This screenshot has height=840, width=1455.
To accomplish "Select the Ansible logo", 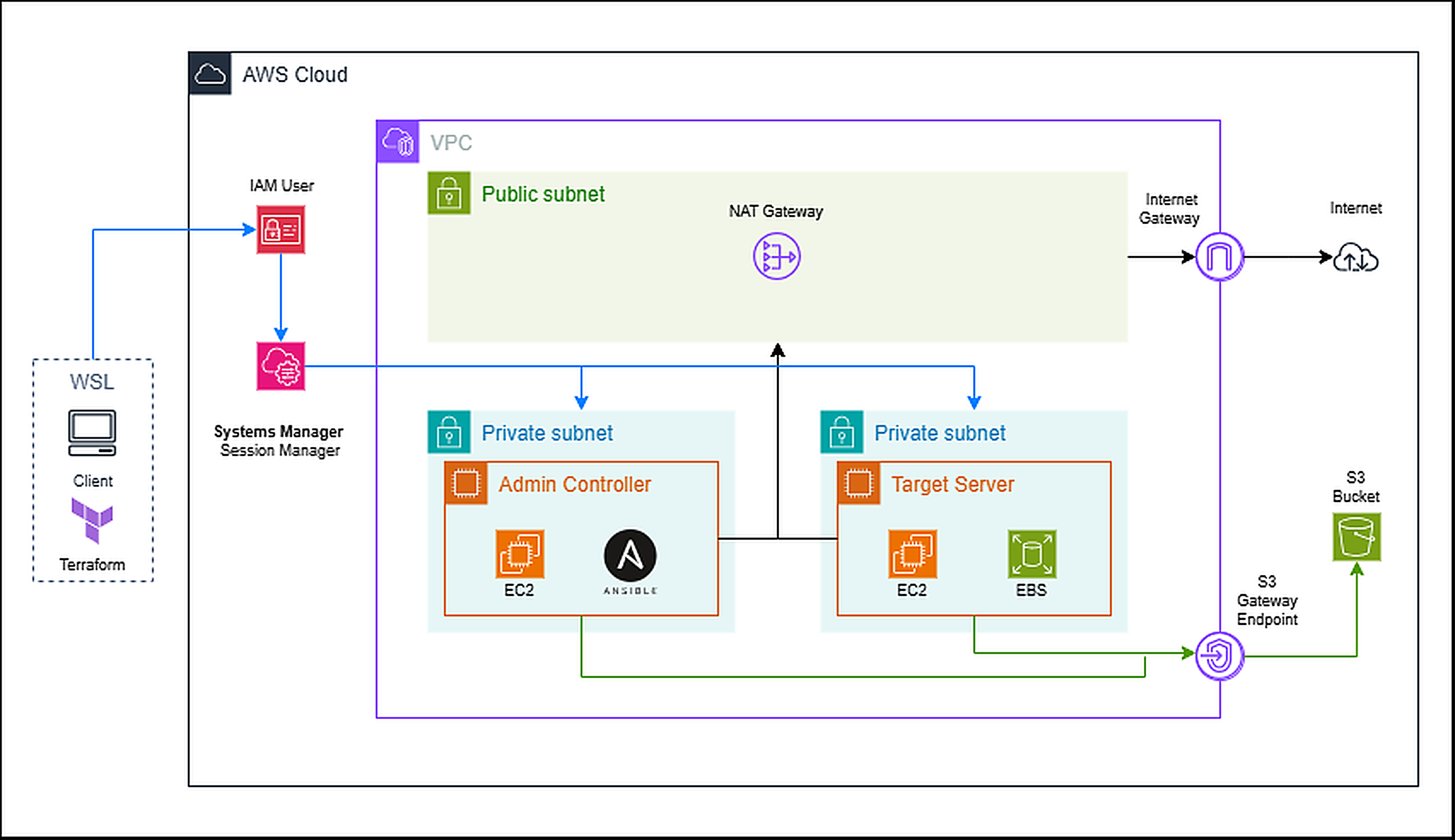I will (630, 555).
